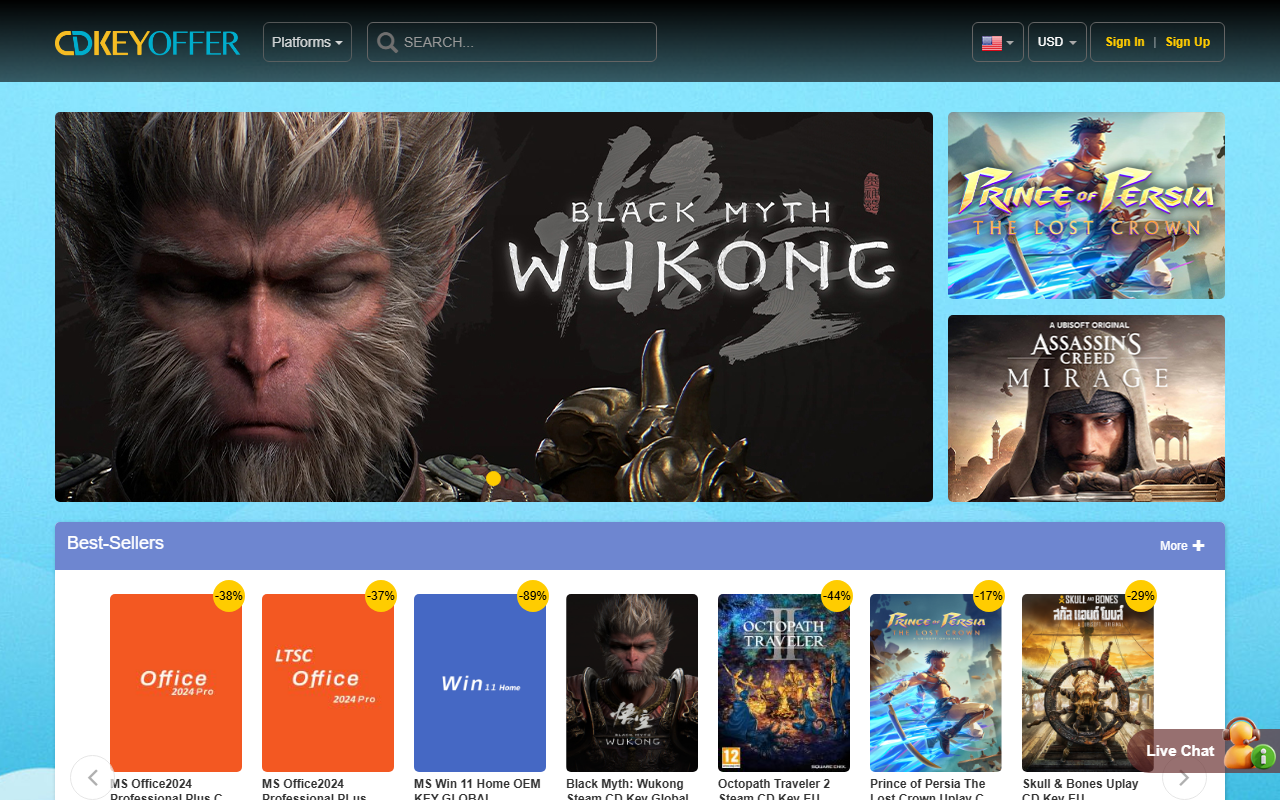Click the next arrow in Best-Sellers carousel
The width and height of the screenshot is (1280, 800).
click(x=1184, y=778)
